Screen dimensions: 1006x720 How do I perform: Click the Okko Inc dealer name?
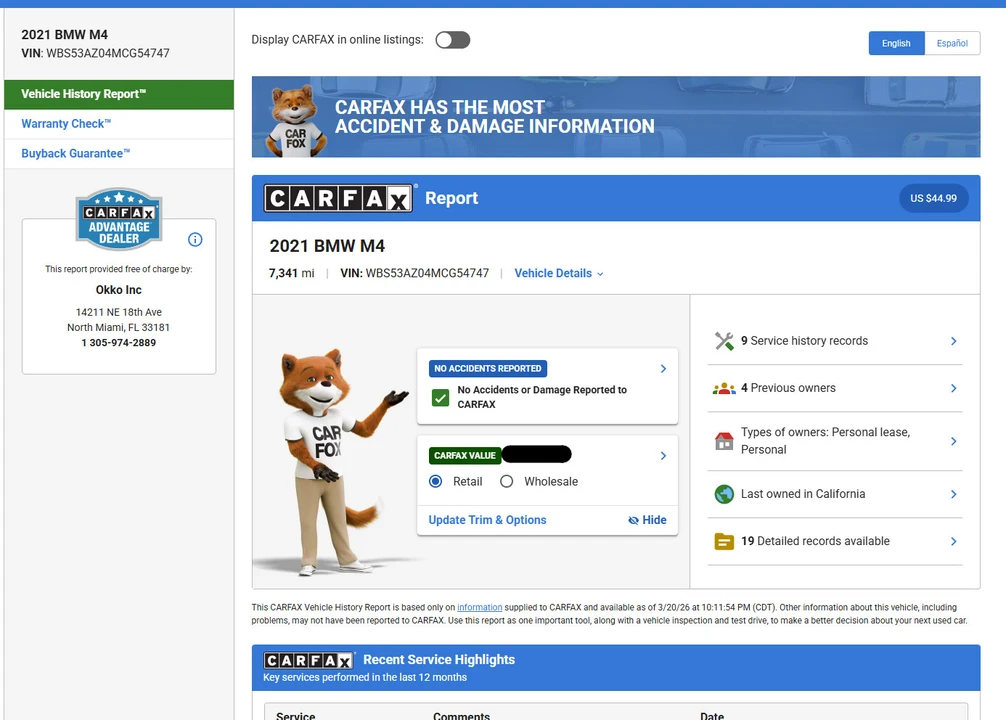point(119,290)
